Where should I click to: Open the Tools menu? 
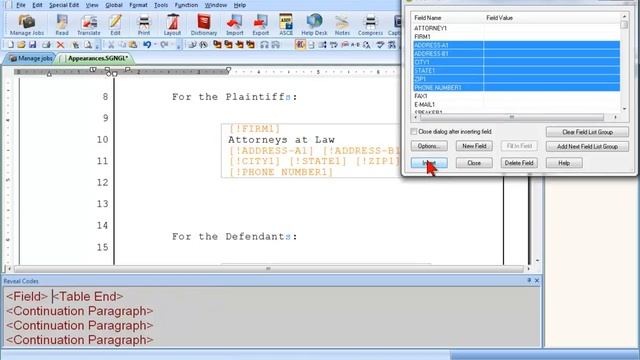coord(161,5)
